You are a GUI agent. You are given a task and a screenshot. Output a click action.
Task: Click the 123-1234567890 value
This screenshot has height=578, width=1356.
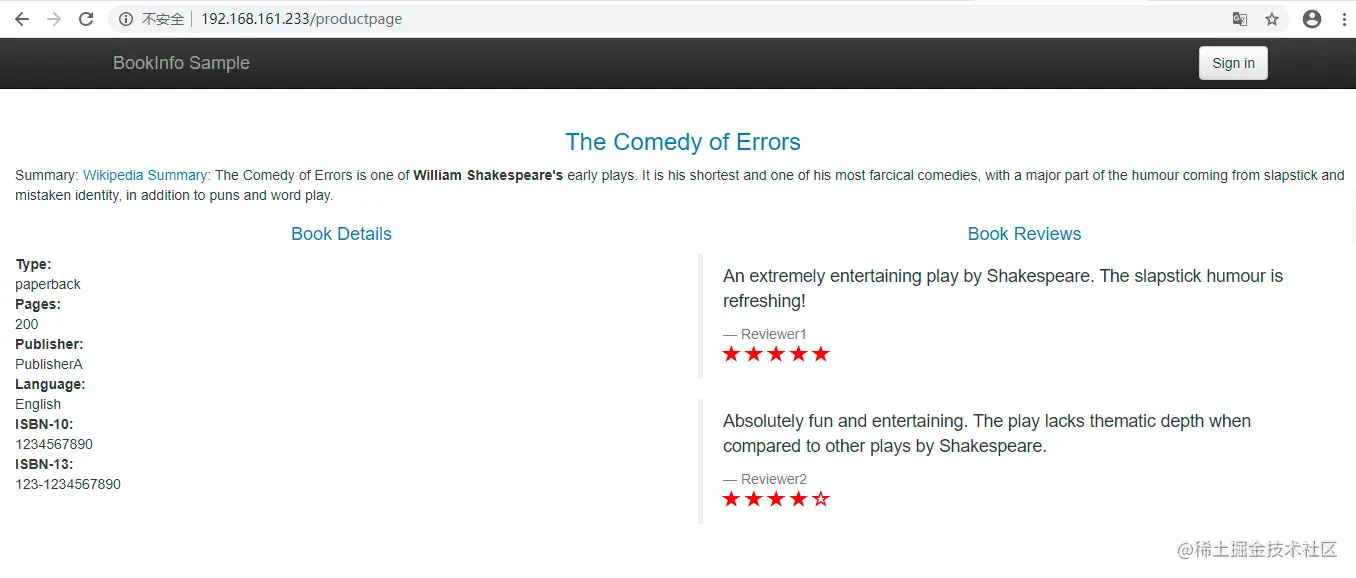click(68, 484)
